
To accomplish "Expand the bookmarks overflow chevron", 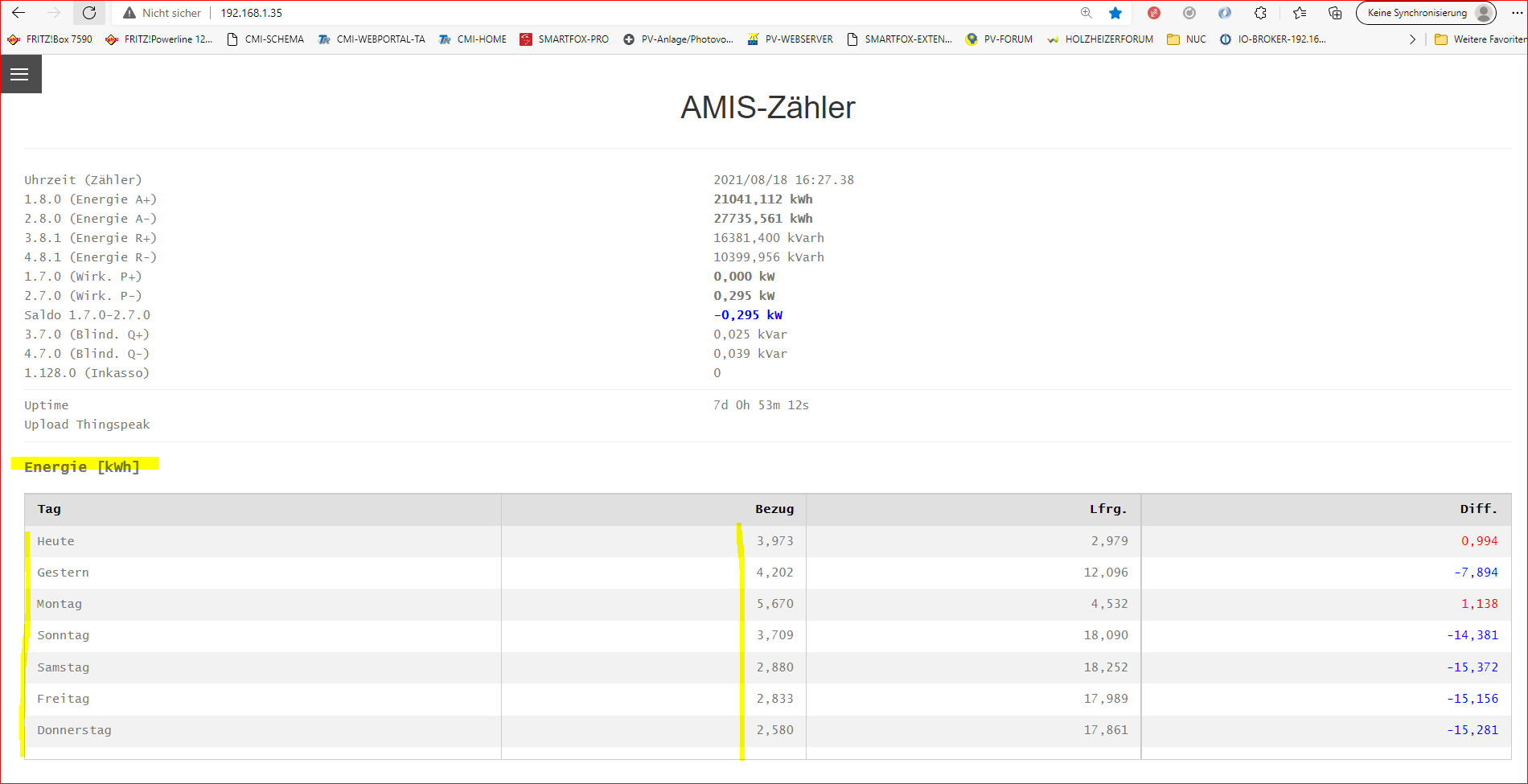I will point(1413,39).
